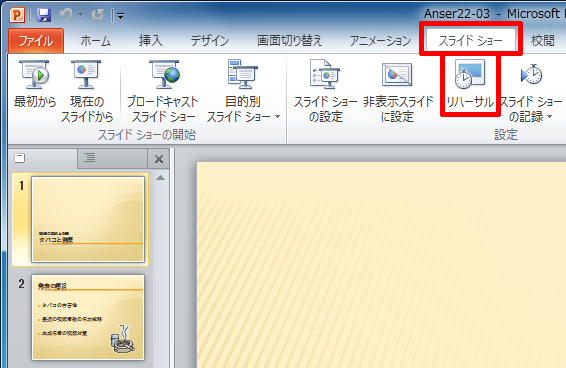Click the Undo arrow icon
566x368 pixels.
(66, 15)
